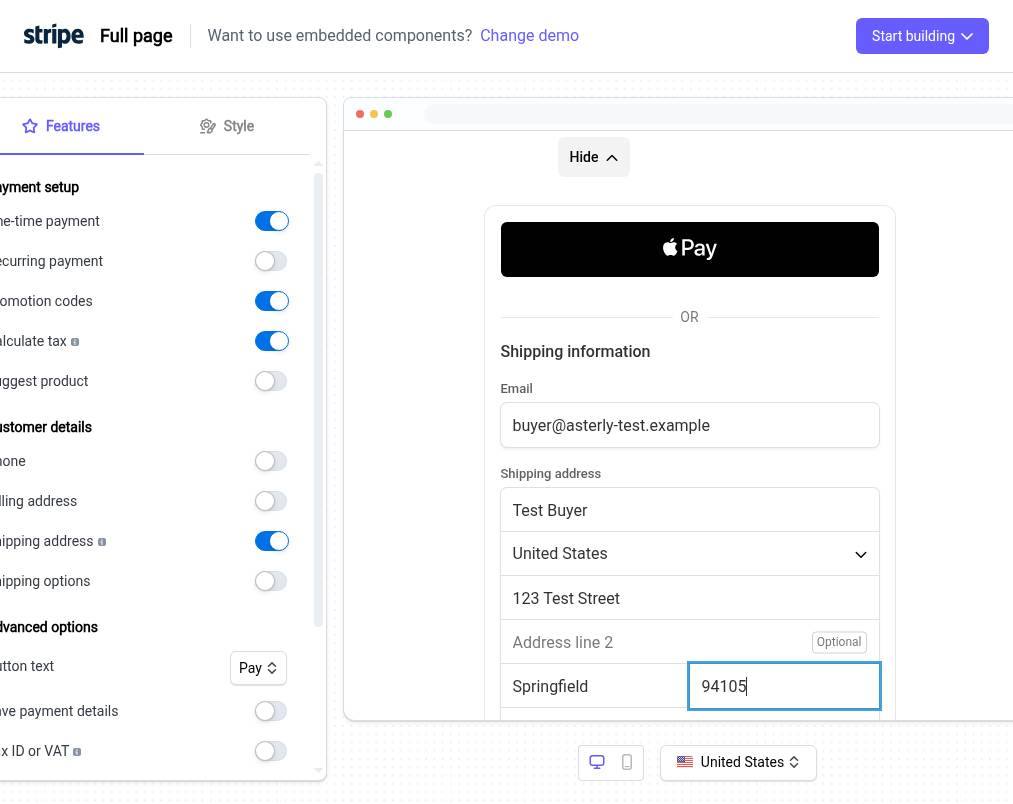Open the Start building dropdown
The image size is (1013, 804).
tap(922, 36)
